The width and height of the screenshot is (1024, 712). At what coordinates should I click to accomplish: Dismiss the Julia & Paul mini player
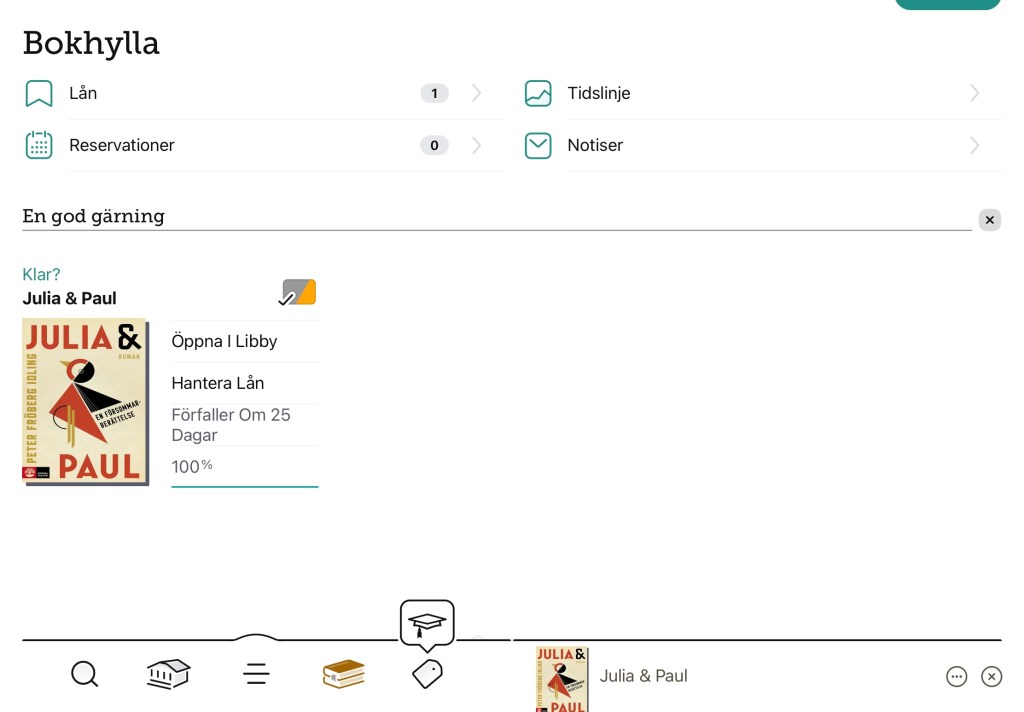[991, 677]
